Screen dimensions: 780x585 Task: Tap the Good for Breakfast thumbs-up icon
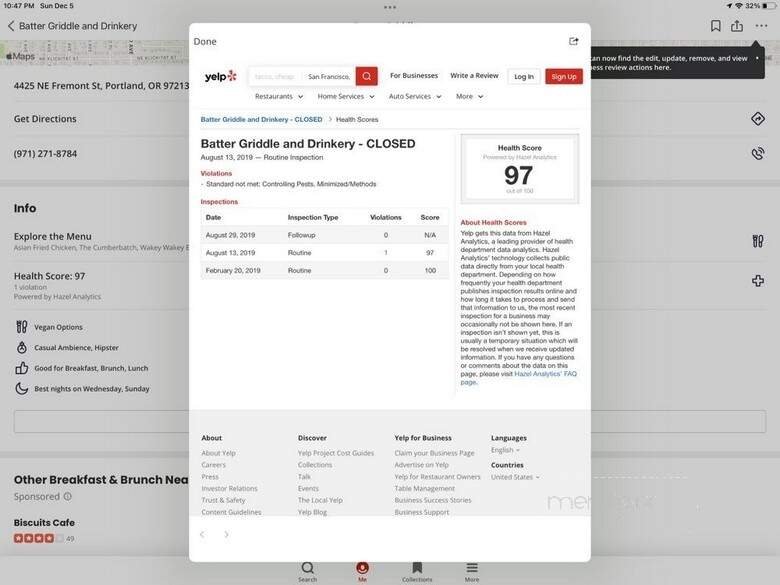pos(21,368)
